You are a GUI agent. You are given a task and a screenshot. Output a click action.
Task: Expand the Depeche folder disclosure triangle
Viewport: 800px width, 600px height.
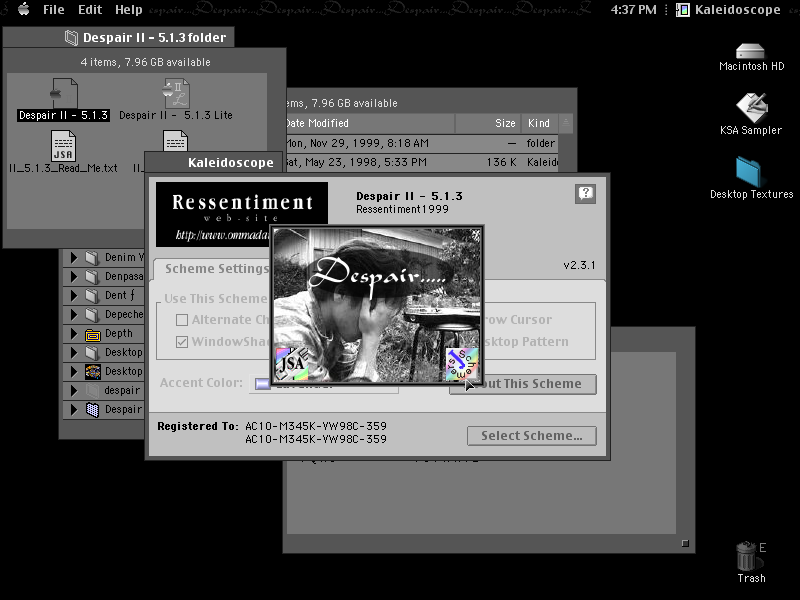[x=74, y=314]
